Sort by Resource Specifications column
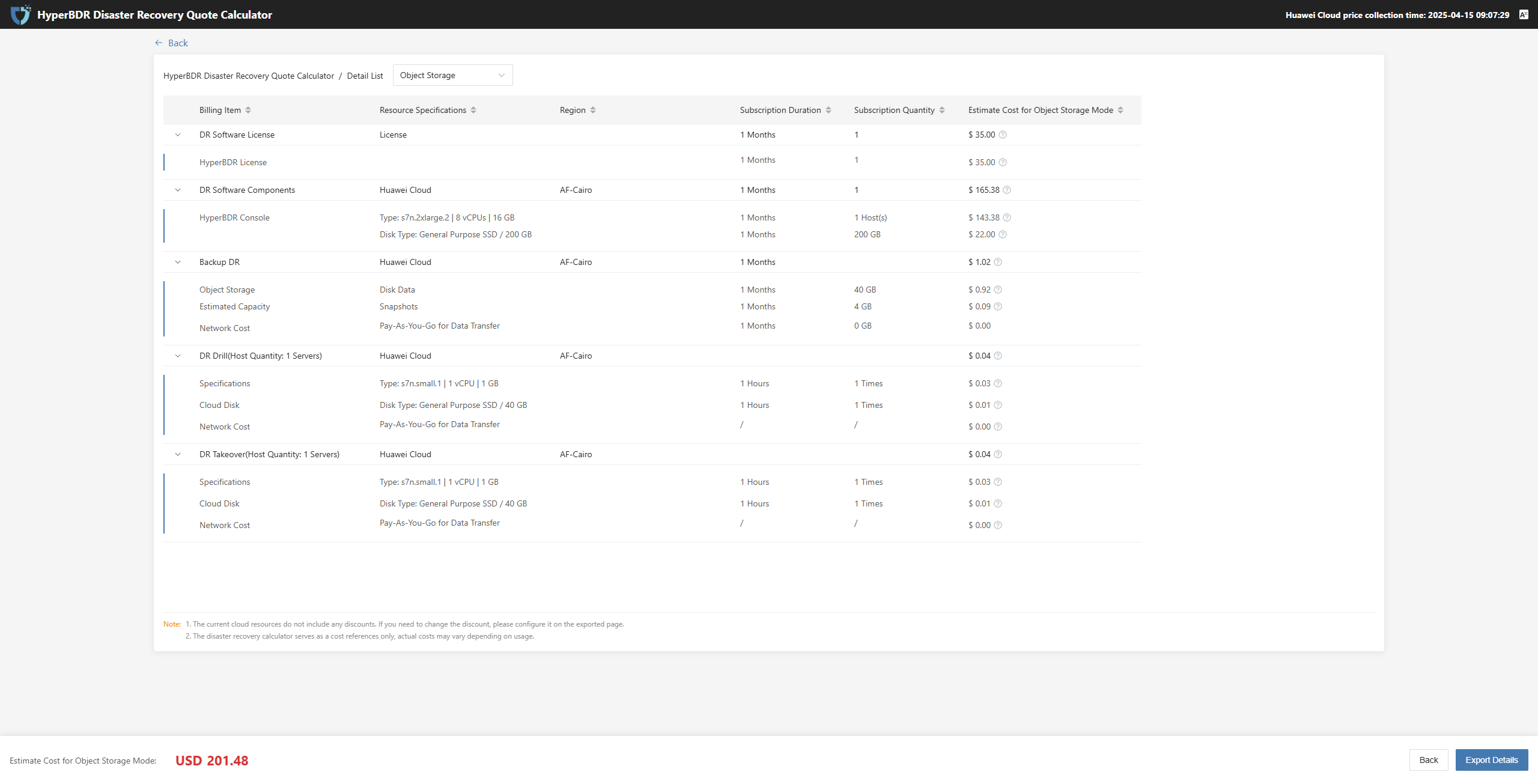 point(473,110)
